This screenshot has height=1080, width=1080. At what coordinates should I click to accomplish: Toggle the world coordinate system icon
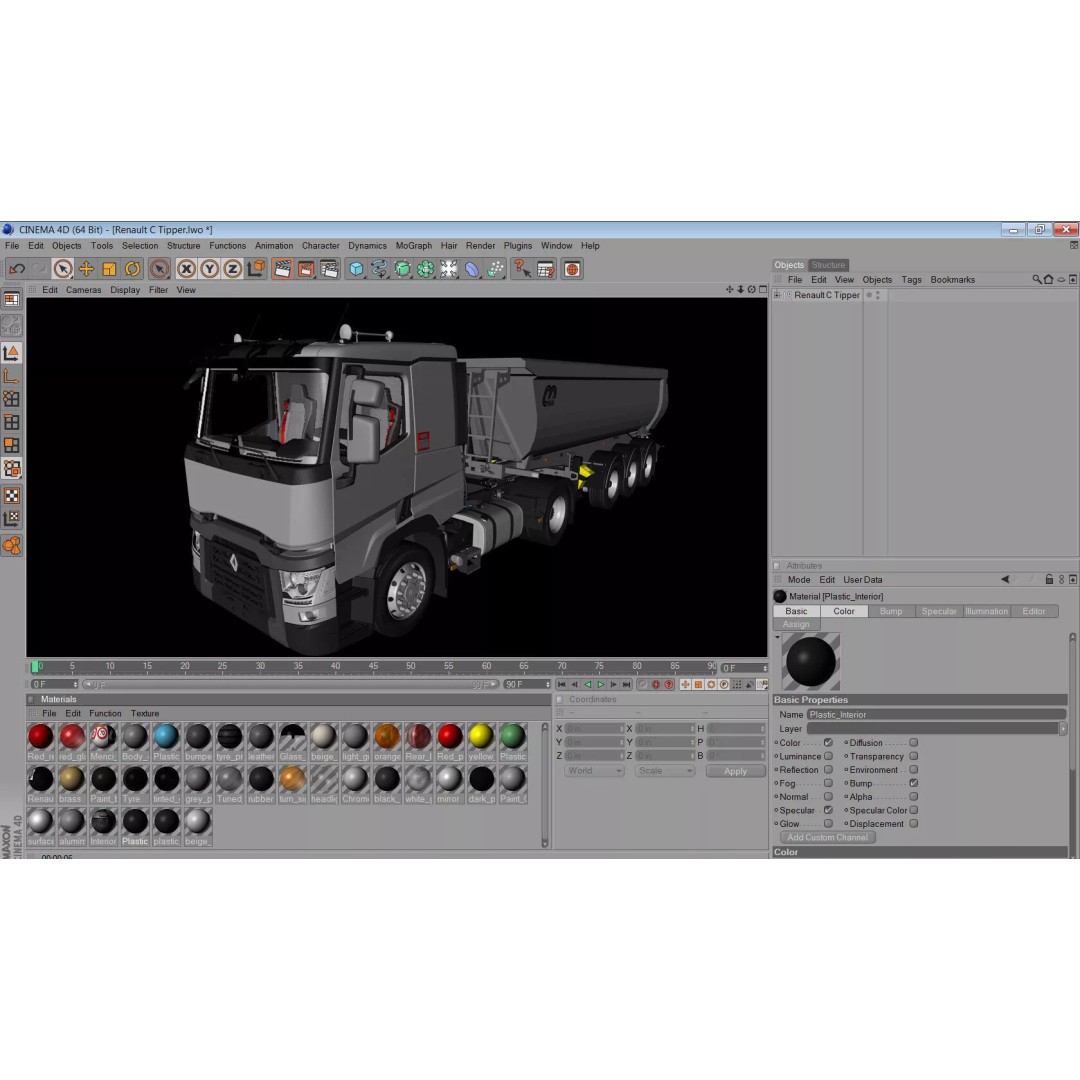point(256,269)
